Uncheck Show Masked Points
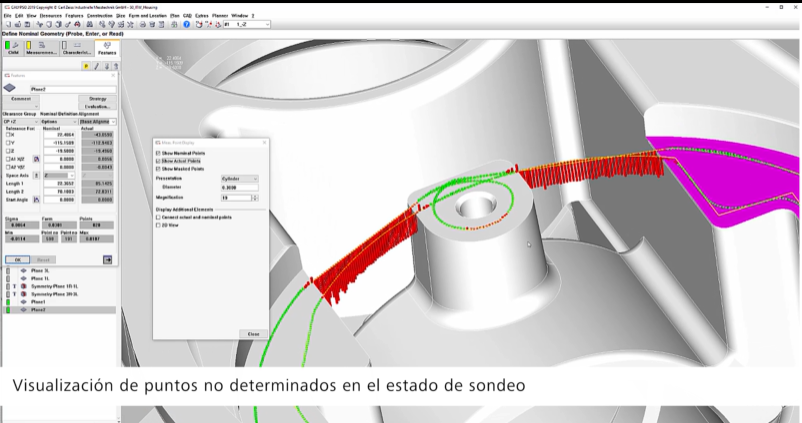Viewport: 802px width, 423px height. [x=158, y=169]
